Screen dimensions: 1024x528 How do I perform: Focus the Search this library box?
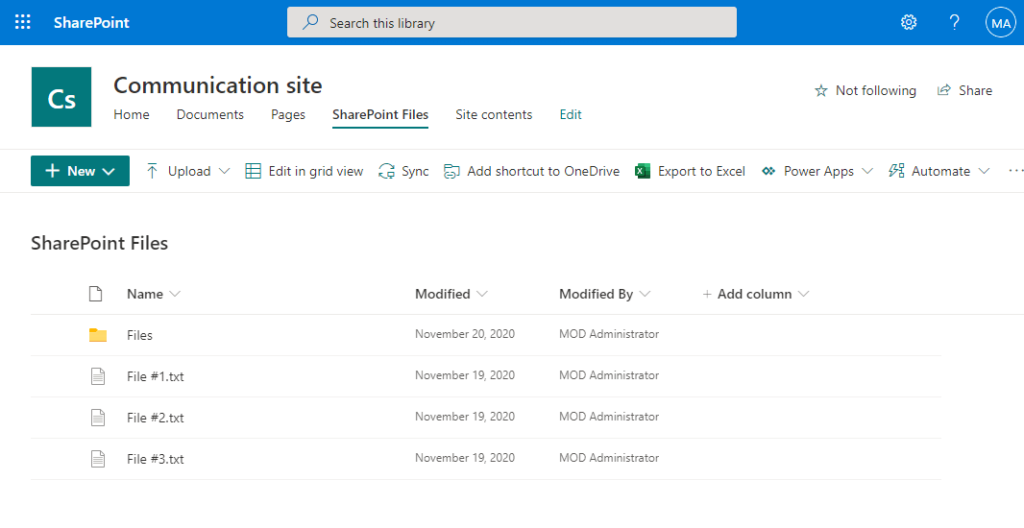[512, 22]
